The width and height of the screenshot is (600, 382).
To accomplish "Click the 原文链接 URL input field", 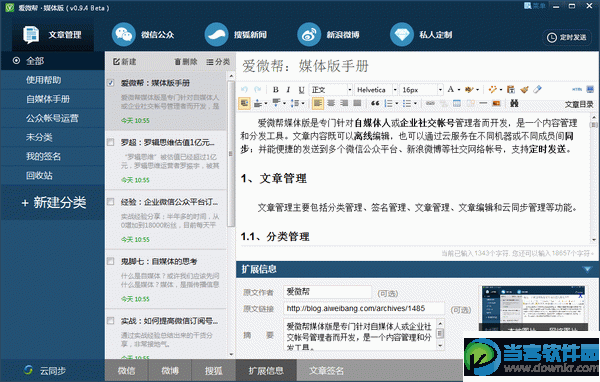I will pos(364,309).
